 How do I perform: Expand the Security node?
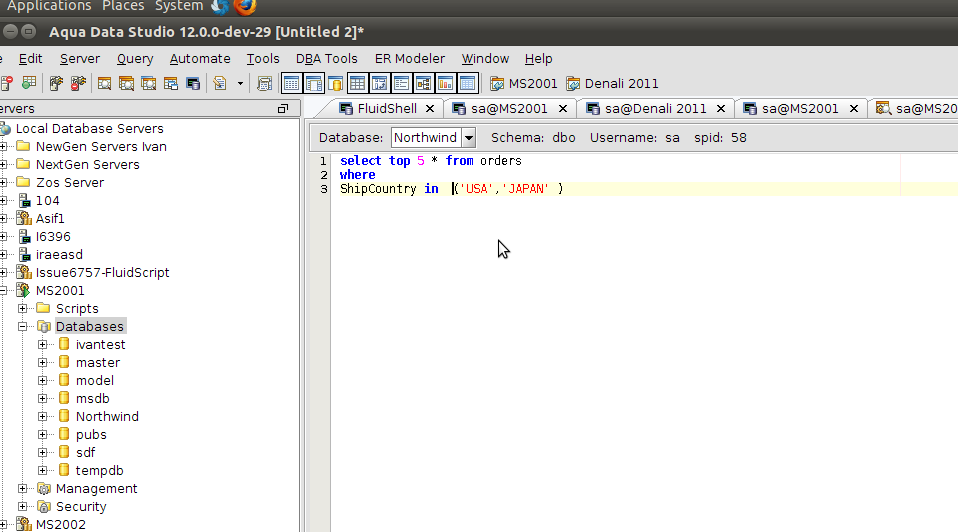(x=23, y=506)
